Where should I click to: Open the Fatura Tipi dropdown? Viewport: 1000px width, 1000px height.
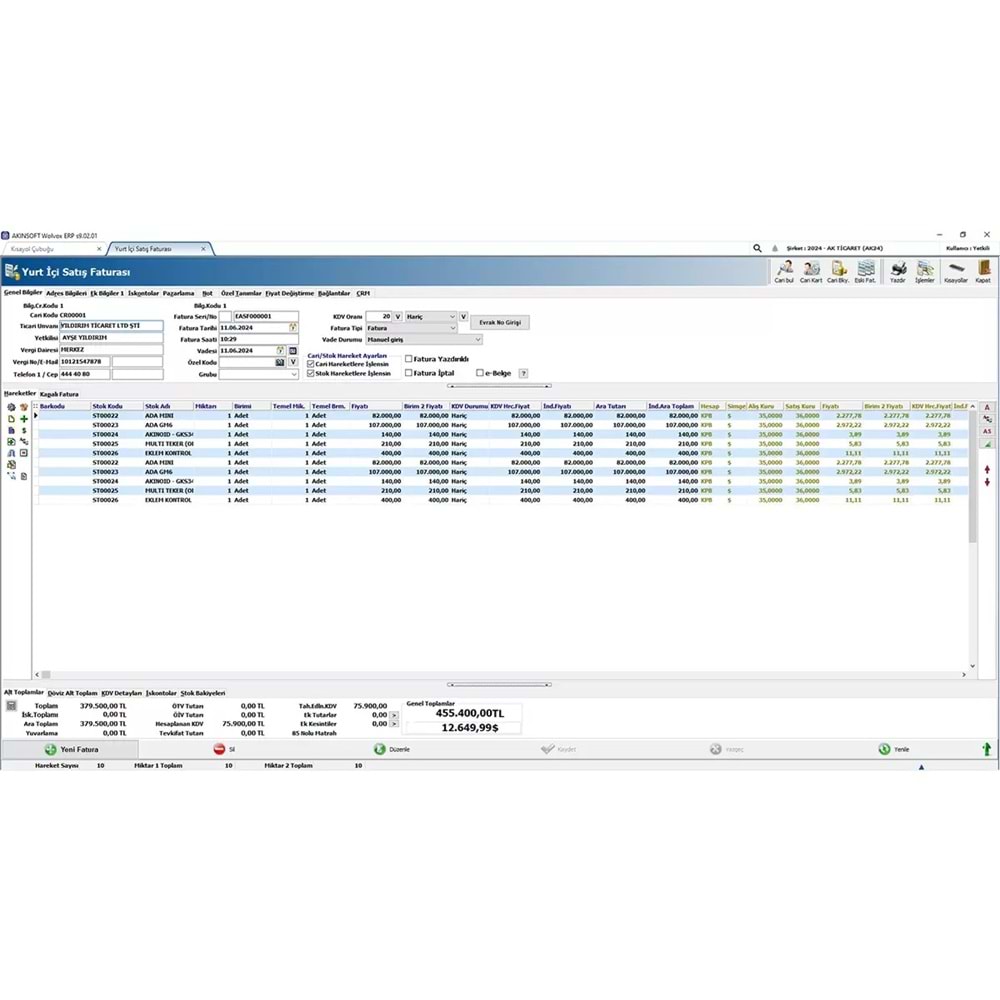(452, 328)
